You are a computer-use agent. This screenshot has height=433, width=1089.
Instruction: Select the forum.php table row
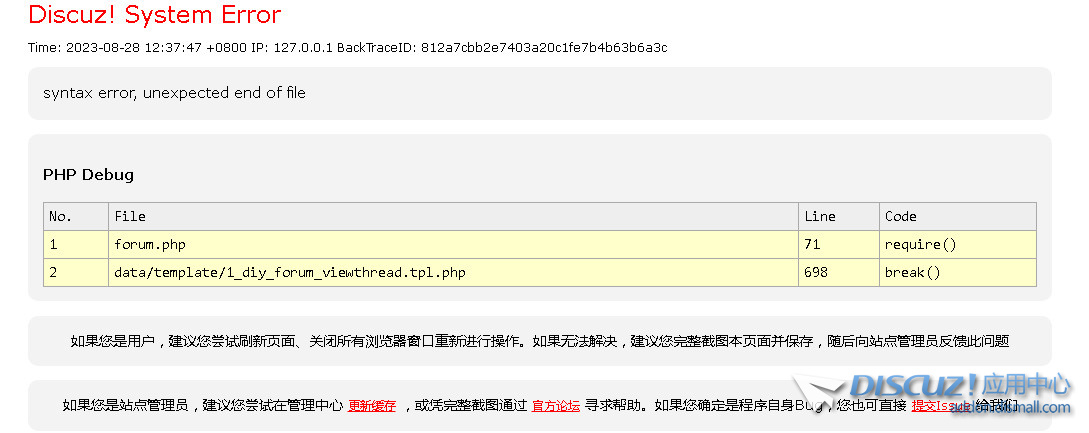[x=540, y=245]
